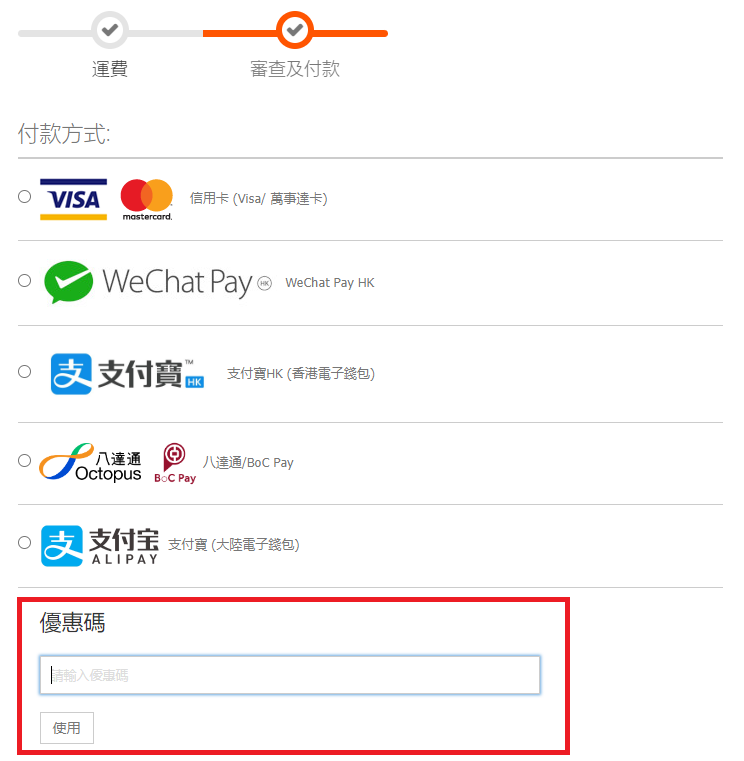Click the 審查及付款 step label
The width and height of the screenshot is (744, 761).
[295, 69]
